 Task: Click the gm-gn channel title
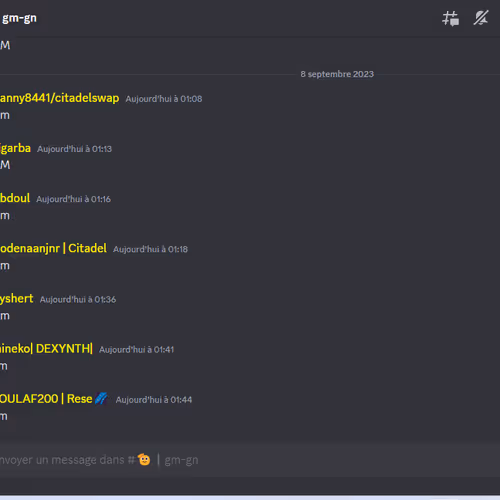(19, 18)
